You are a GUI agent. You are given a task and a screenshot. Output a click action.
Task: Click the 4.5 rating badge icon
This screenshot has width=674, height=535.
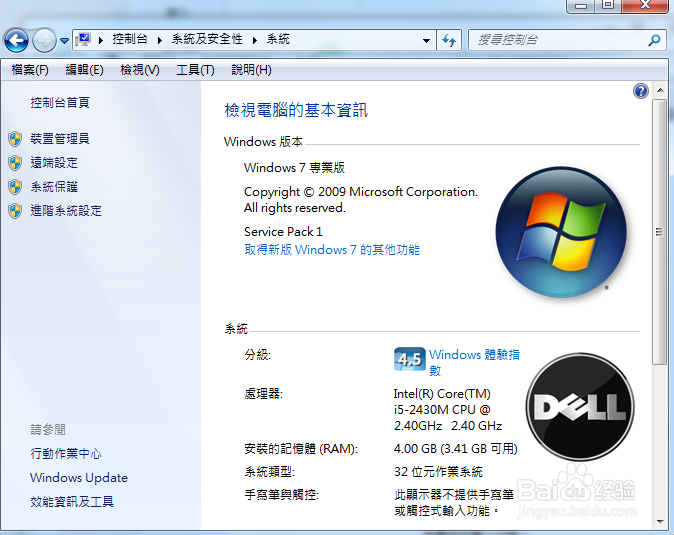(410, 359)
